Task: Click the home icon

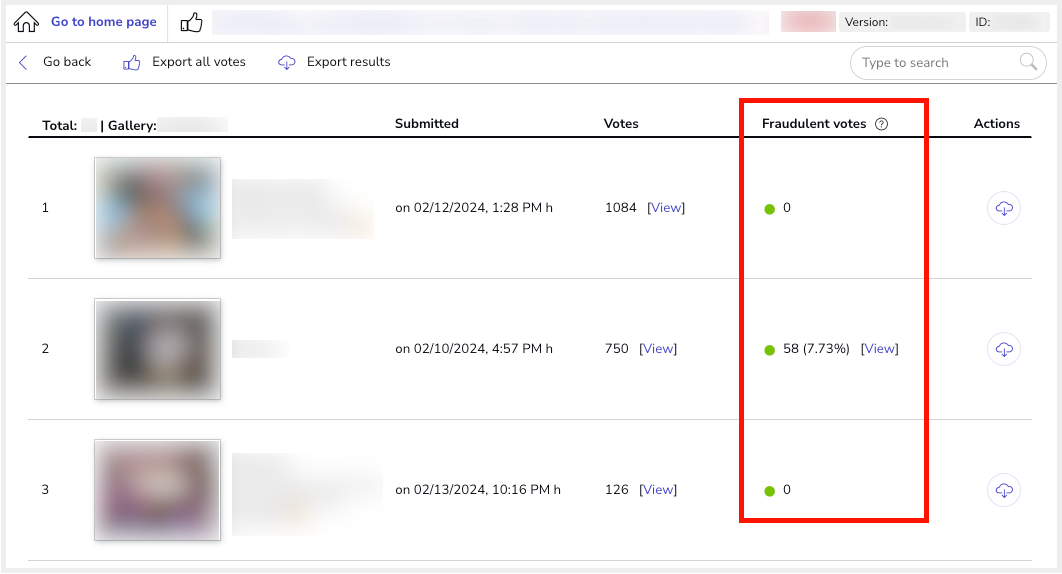Action: [26, 22]
